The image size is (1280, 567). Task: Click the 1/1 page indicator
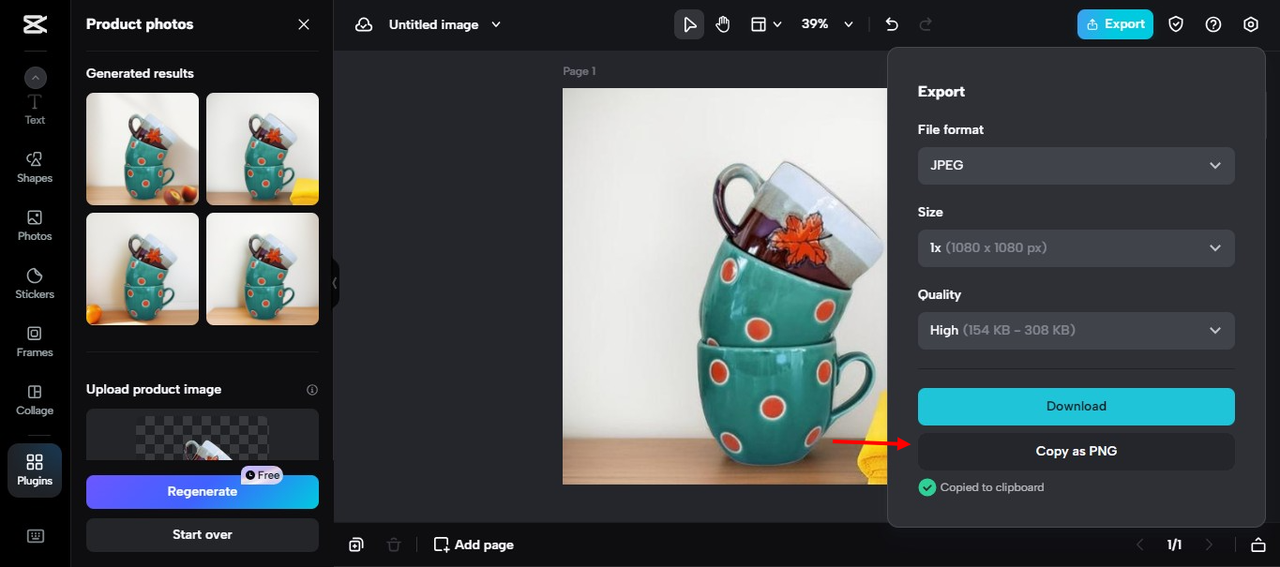[x=1174, y=545]
